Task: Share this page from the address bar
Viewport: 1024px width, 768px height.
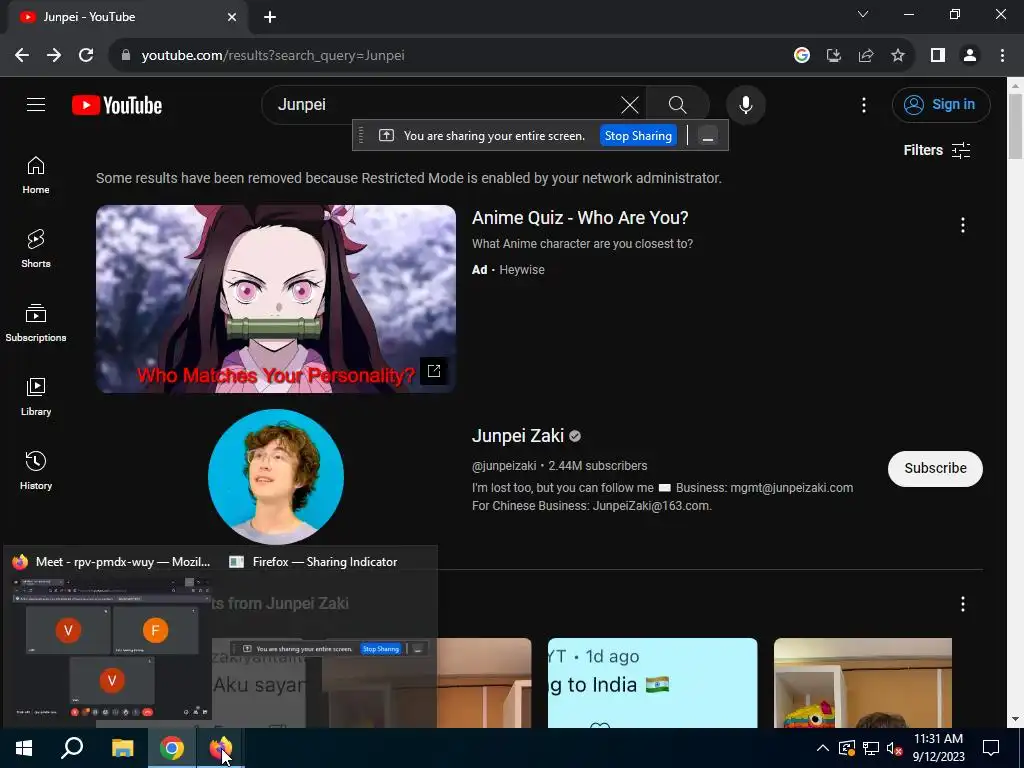Action: 866,56
